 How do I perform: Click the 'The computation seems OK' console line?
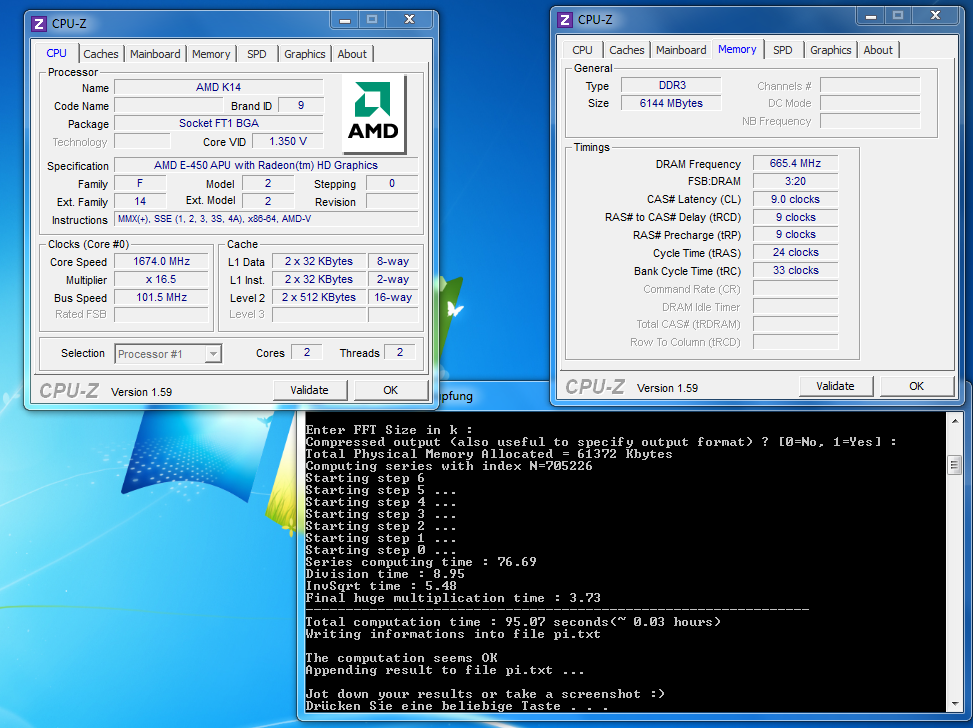[x=401, y=658]
